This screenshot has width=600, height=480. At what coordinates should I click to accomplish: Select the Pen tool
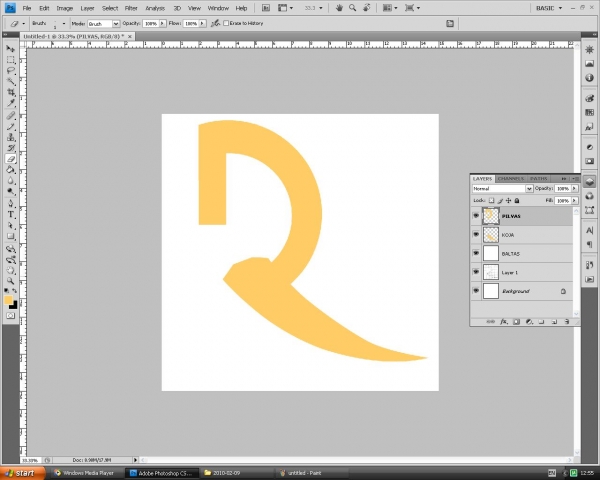11,204
